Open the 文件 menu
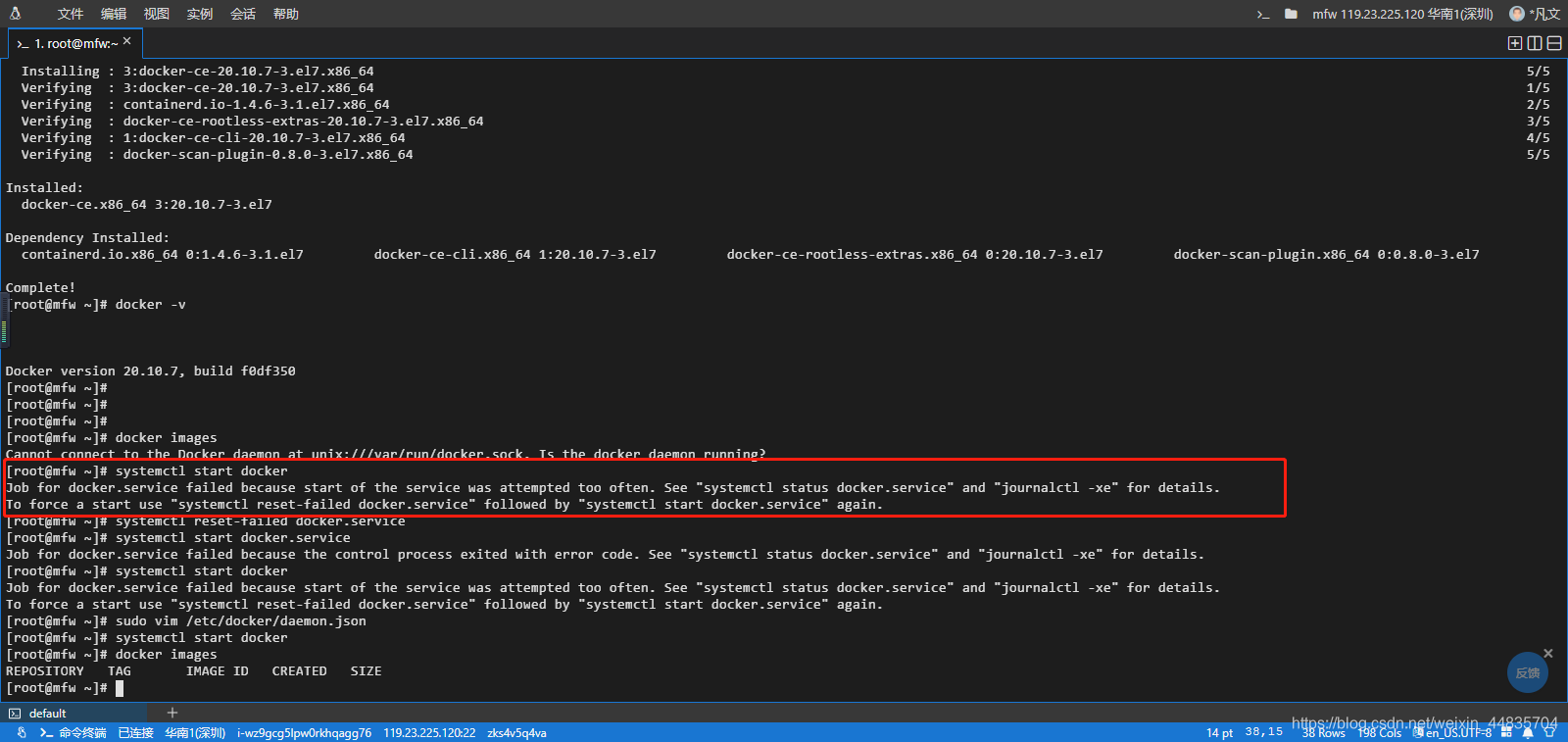The image size is (1568, 742). click(x=70, y=14)
